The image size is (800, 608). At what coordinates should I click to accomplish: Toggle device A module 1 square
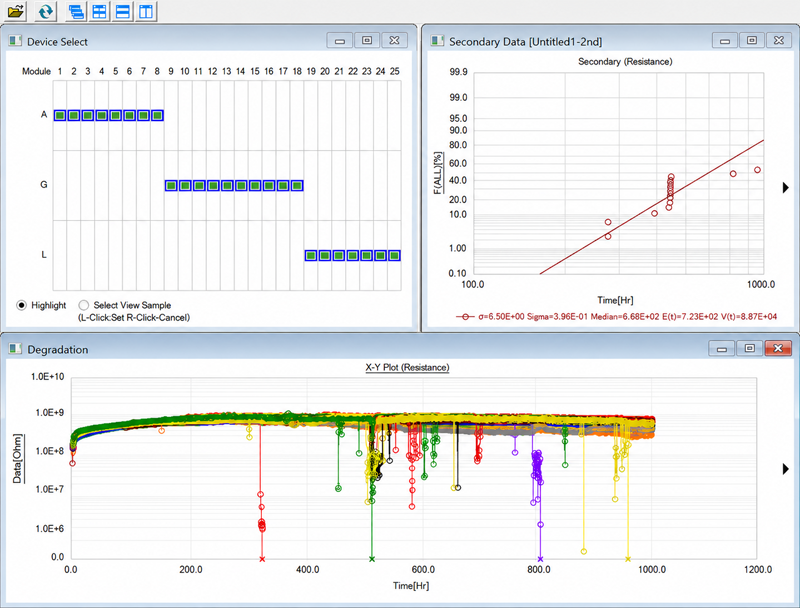pos(60,115)
